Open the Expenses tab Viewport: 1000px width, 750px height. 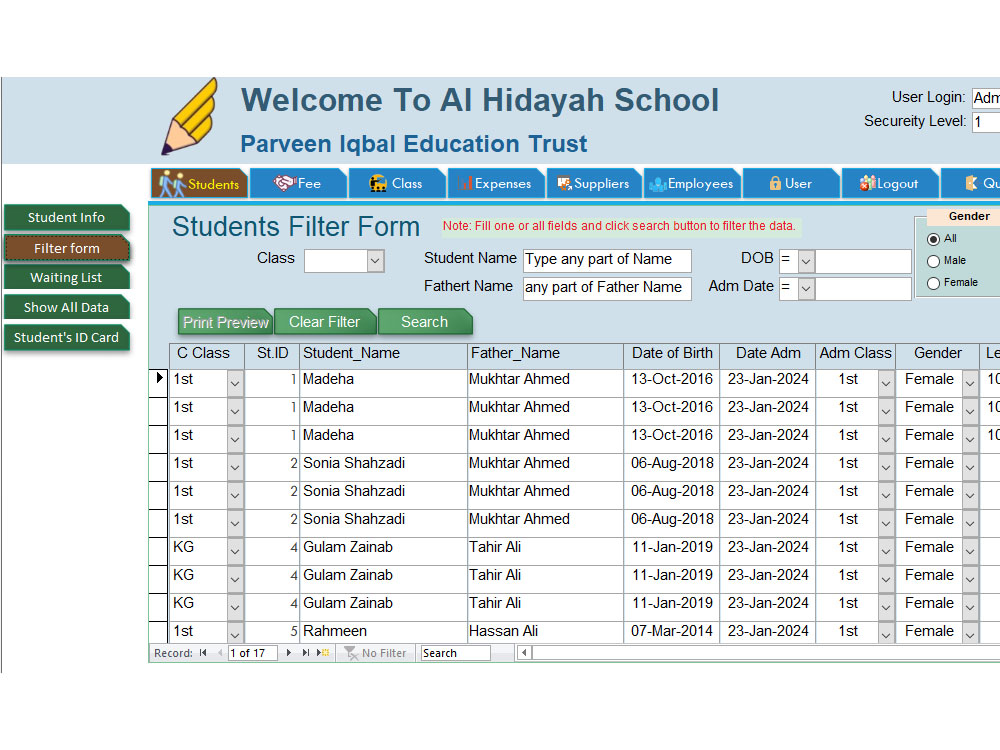coord(496,184)
